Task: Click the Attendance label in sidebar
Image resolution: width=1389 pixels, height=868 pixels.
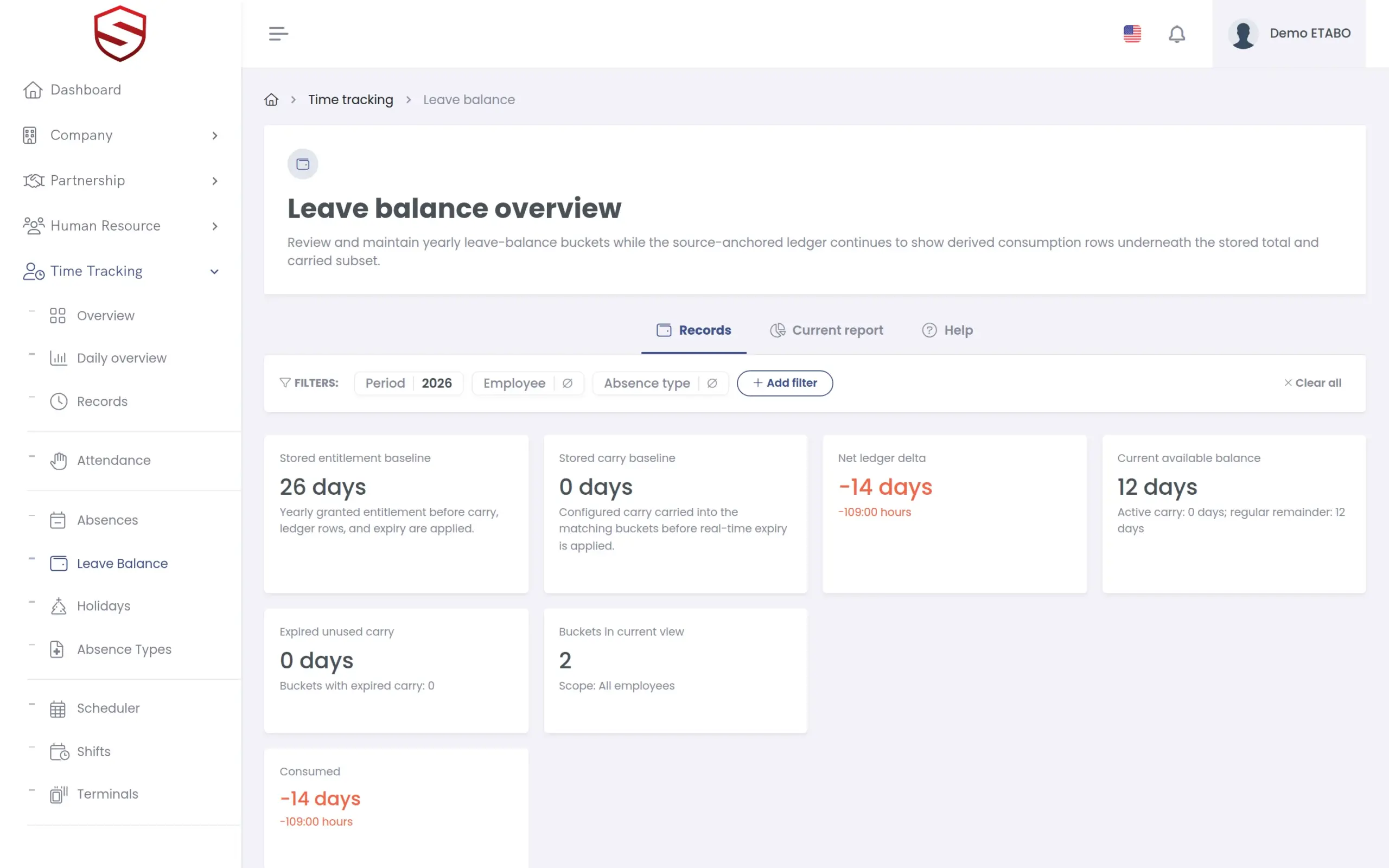Action: pyautogui.click(x=113, y=461)
